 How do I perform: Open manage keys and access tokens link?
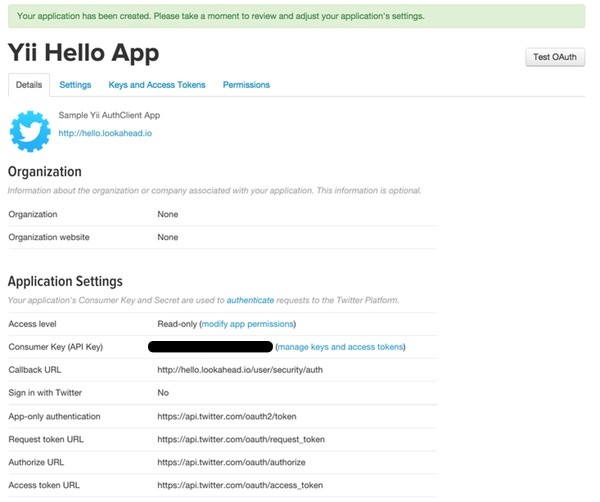[x=341, y=347]
